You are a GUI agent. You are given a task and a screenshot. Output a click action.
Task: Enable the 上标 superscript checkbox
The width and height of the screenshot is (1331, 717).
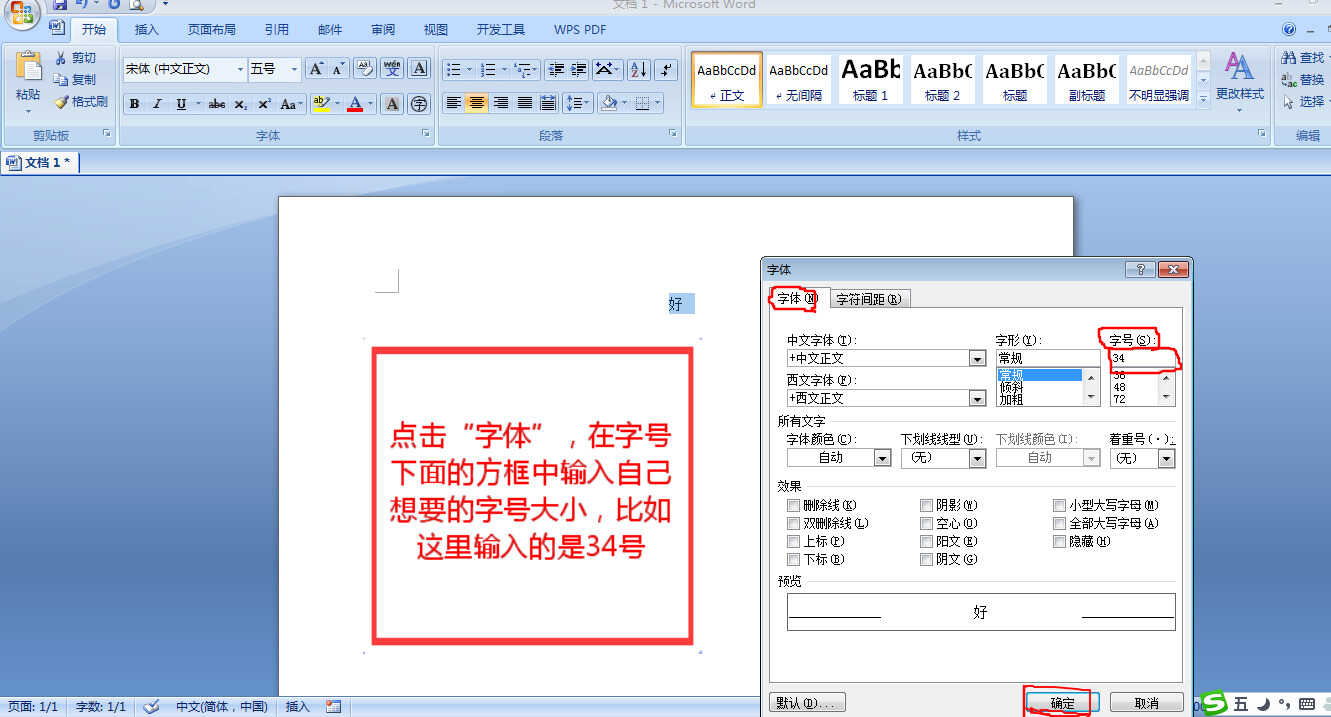pyautogui.click(x=794, y=542)
